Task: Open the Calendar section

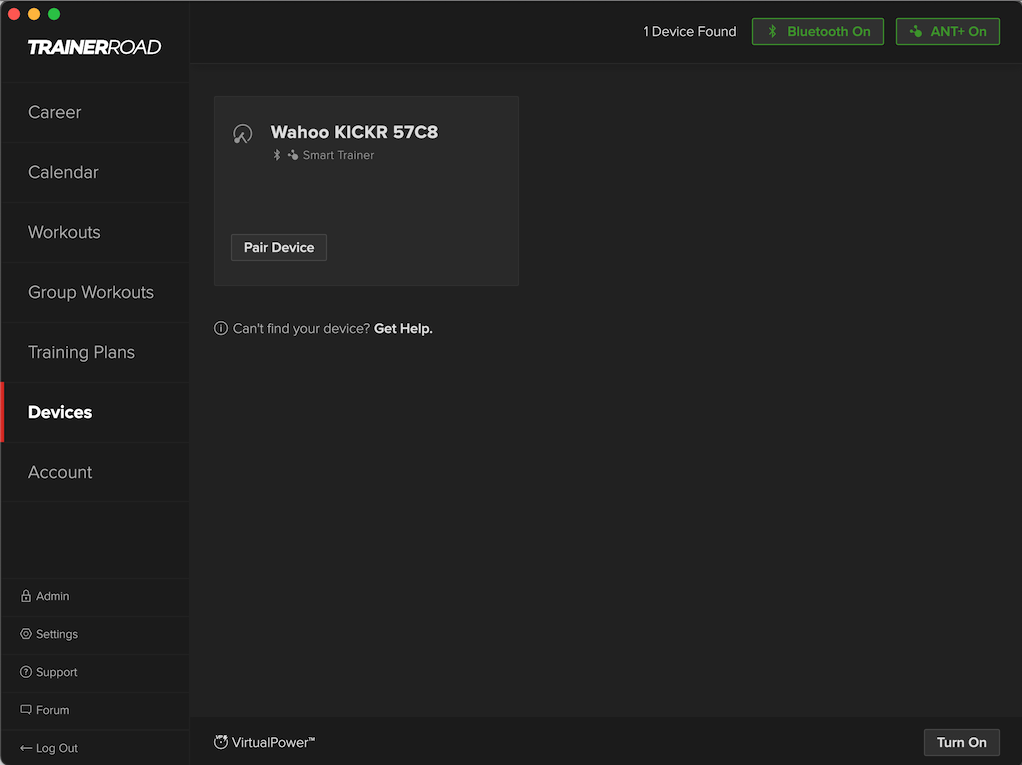Action: (x=95, y=172)
